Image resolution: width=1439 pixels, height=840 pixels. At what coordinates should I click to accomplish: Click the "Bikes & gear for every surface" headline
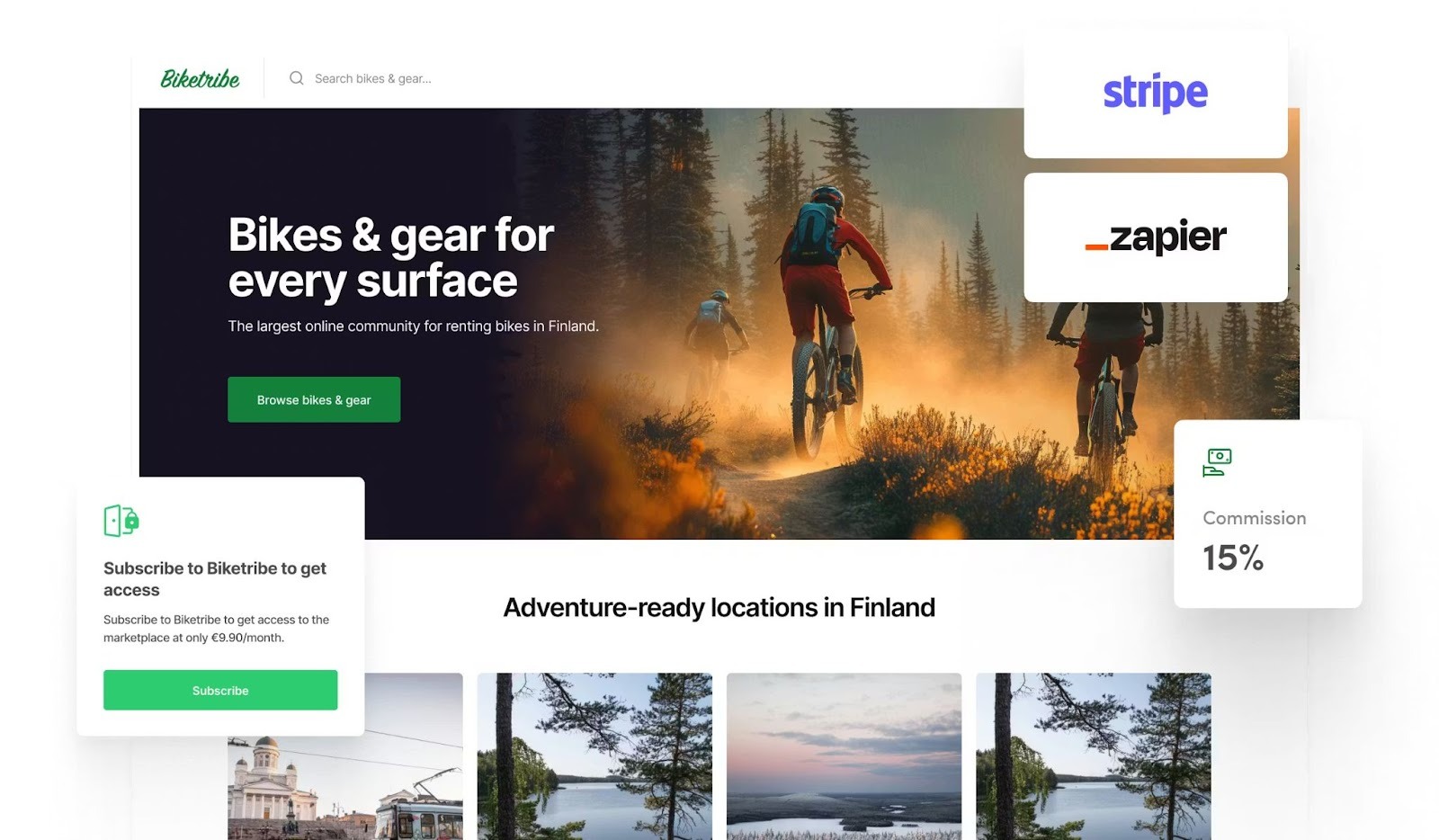(x=390, y=257)
